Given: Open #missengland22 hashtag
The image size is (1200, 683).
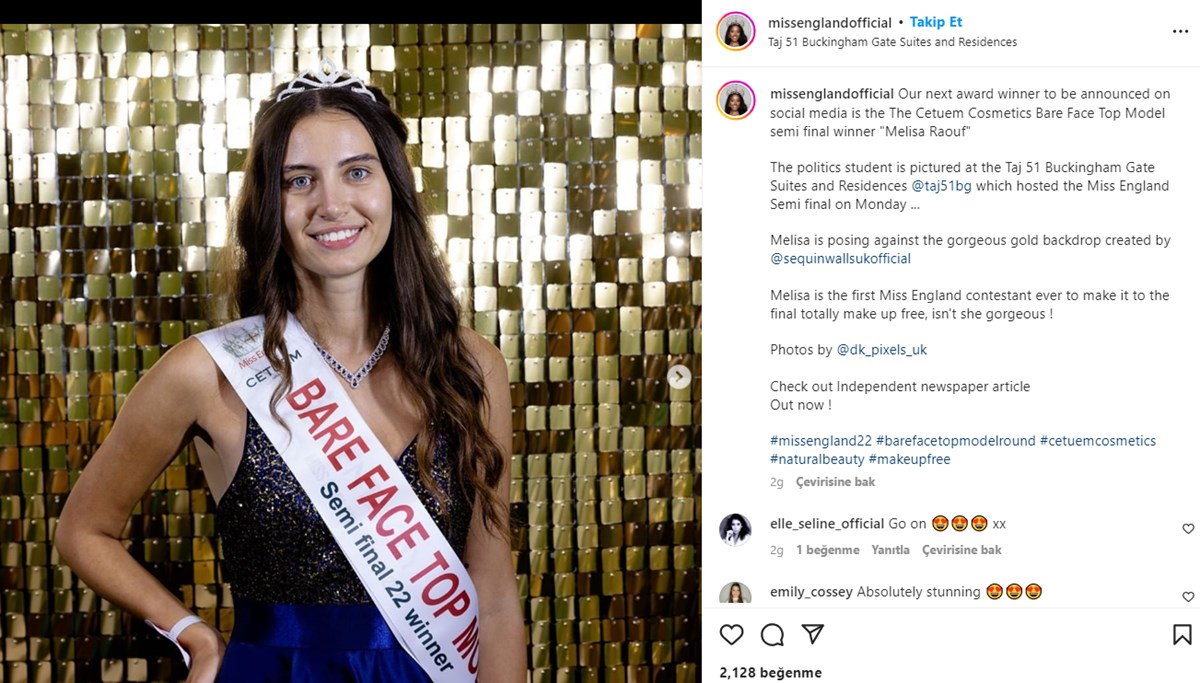Looking at the screenshot, I should (x=821, y=441).
